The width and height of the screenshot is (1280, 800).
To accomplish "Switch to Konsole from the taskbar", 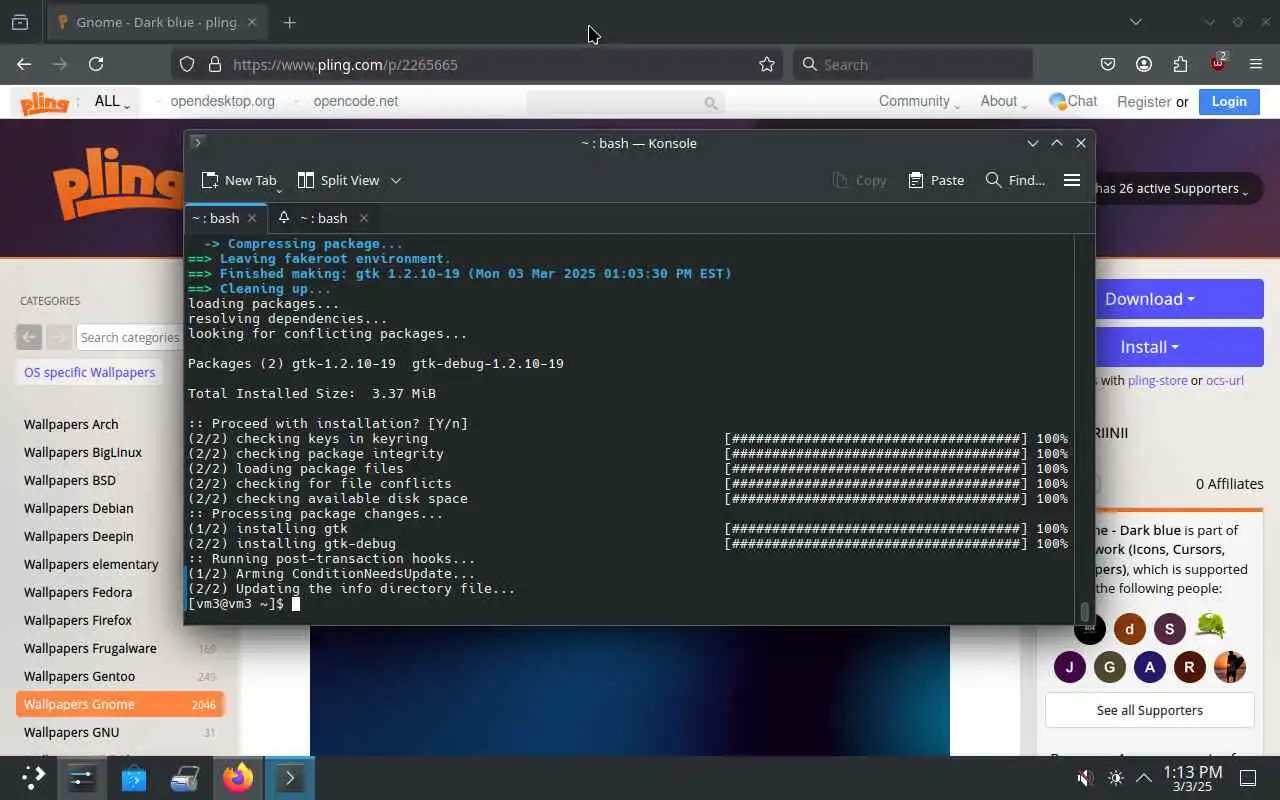I will tap(290, 777).
